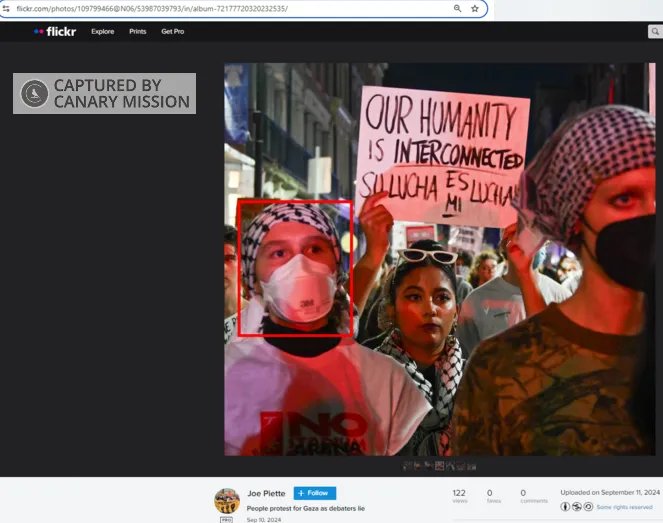This screenshot has height=523, width=663.
Task: Follow Joe Piette
Action: 315,493
